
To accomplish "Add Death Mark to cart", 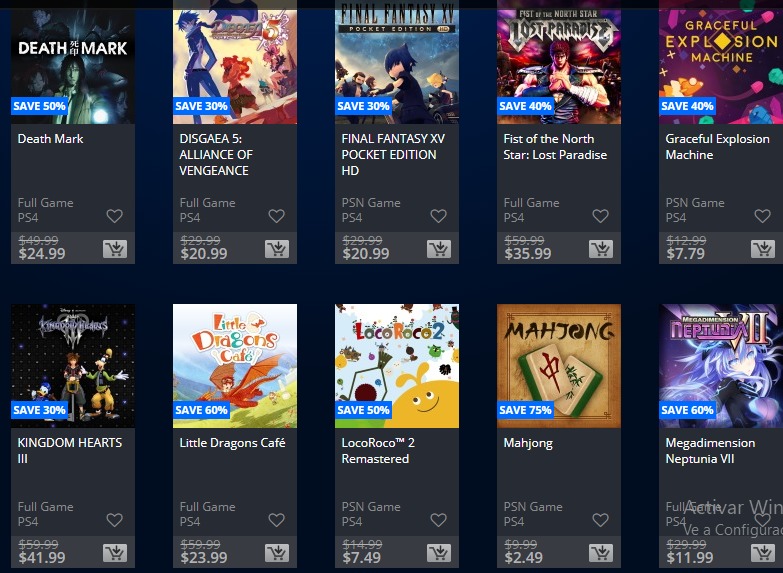I will pos(115,249).
